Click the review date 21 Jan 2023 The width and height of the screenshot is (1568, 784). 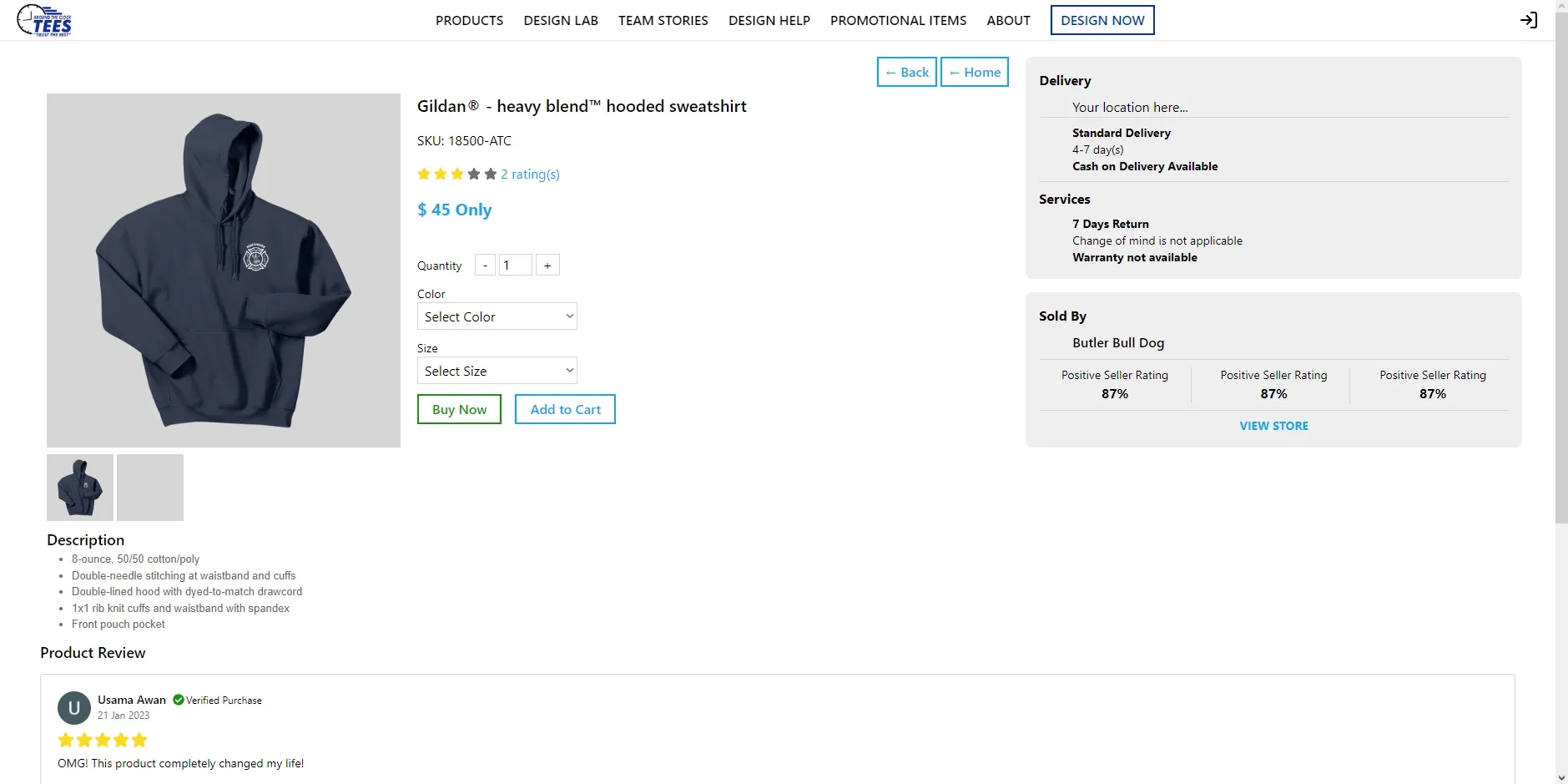click(124, 716)
